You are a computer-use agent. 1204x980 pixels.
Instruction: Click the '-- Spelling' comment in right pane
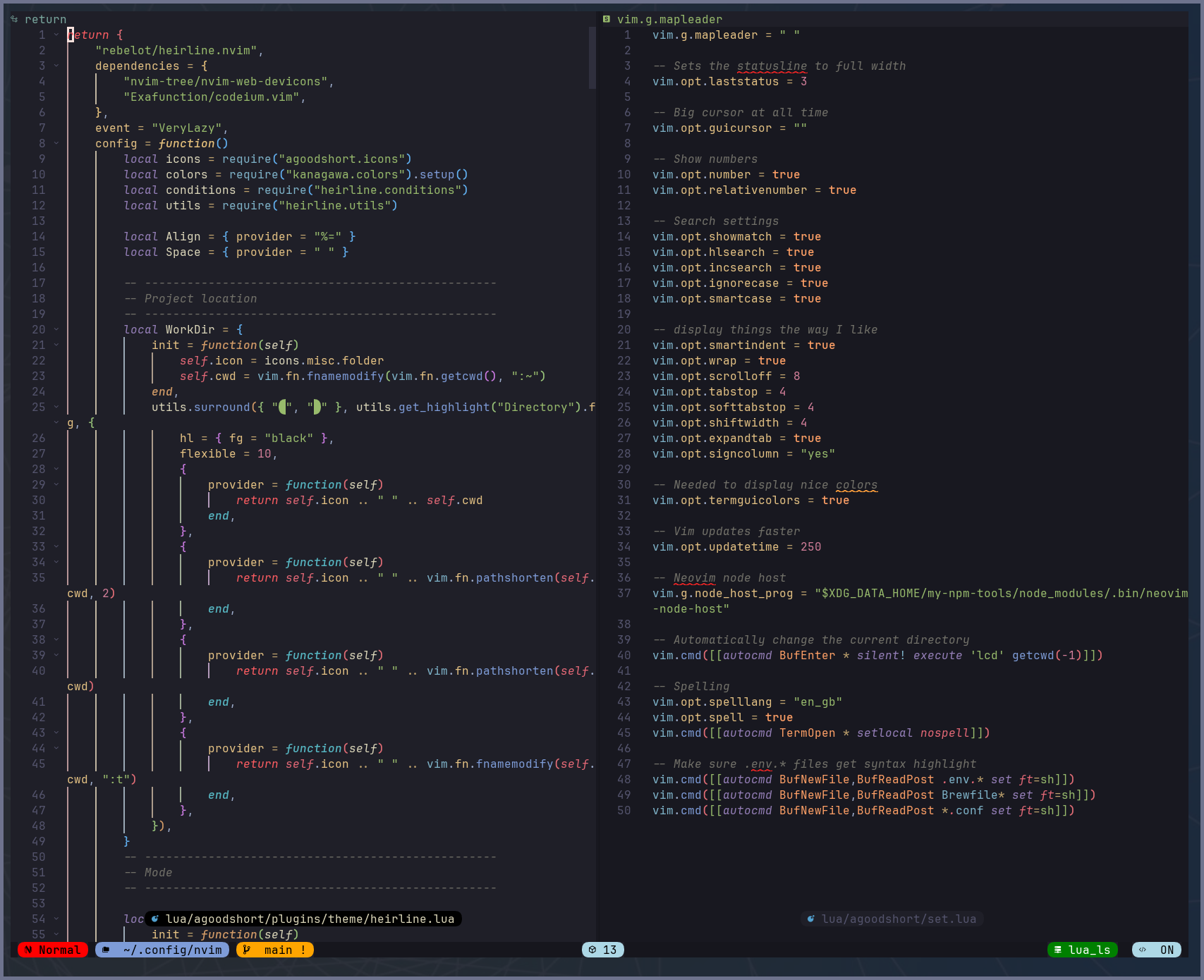click(x=691, y=686)
